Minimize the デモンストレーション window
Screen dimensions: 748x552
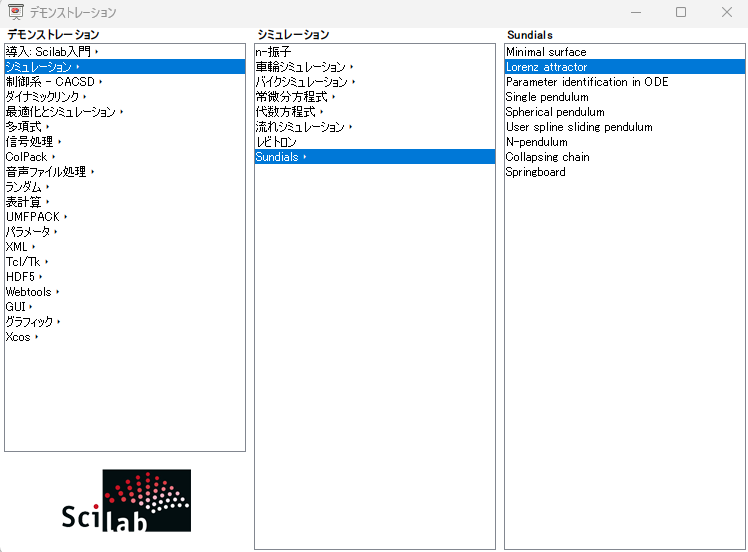click(x=635, y=12)
